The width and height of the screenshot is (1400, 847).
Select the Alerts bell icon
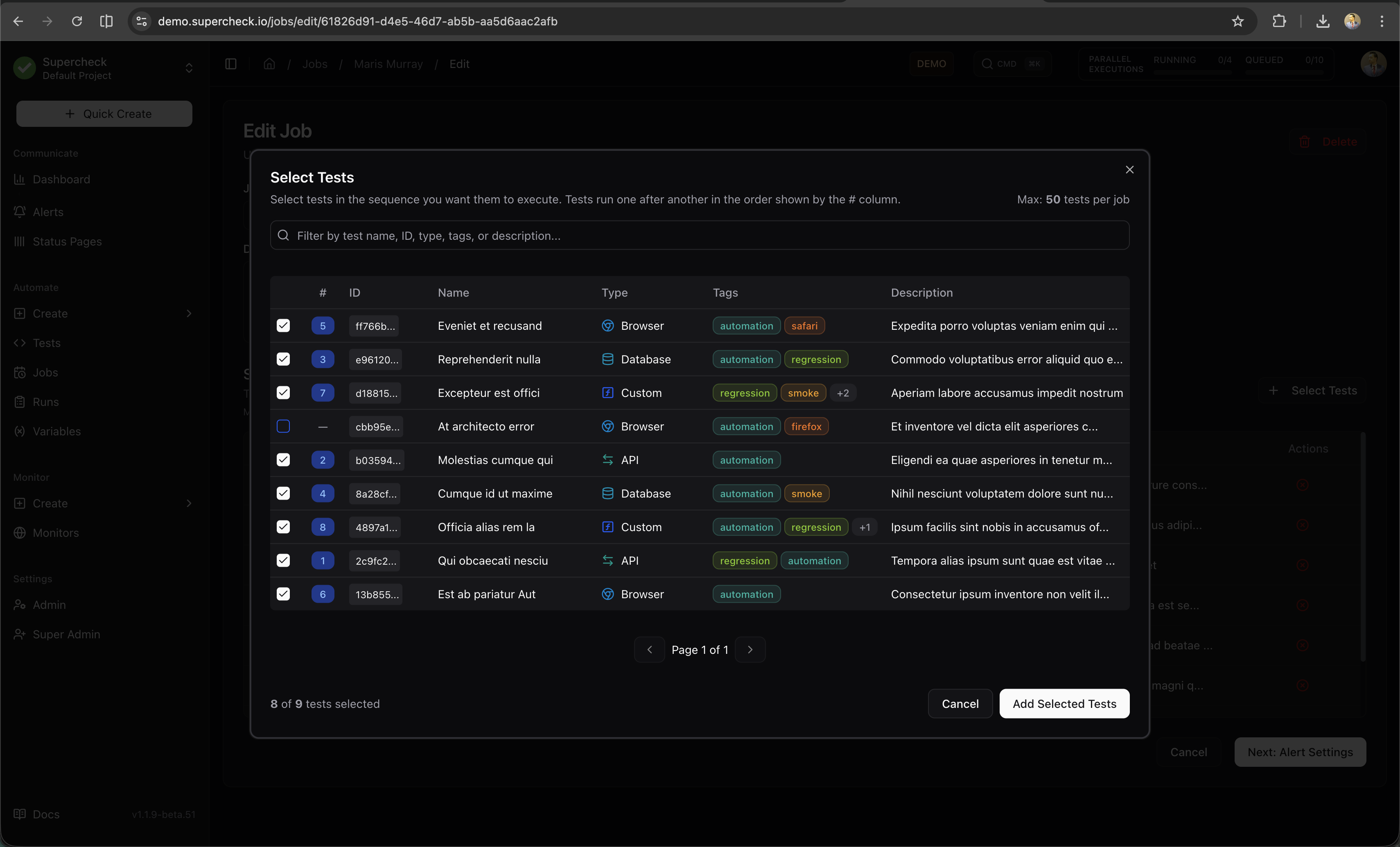[x=20, y=212]
